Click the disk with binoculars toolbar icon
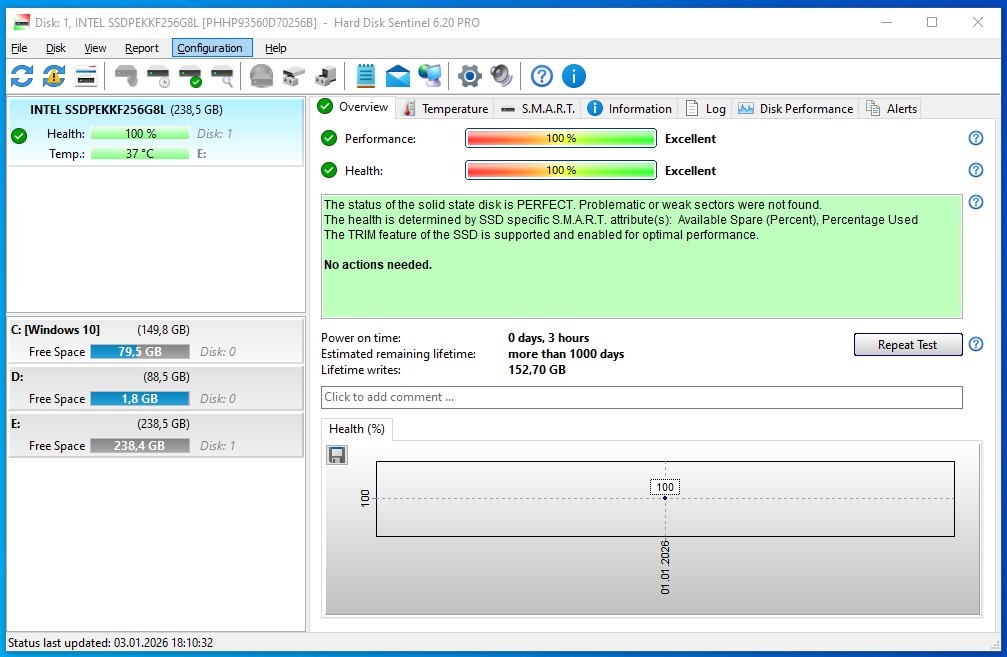The image size is (1007, 657). tap(293, 76)
